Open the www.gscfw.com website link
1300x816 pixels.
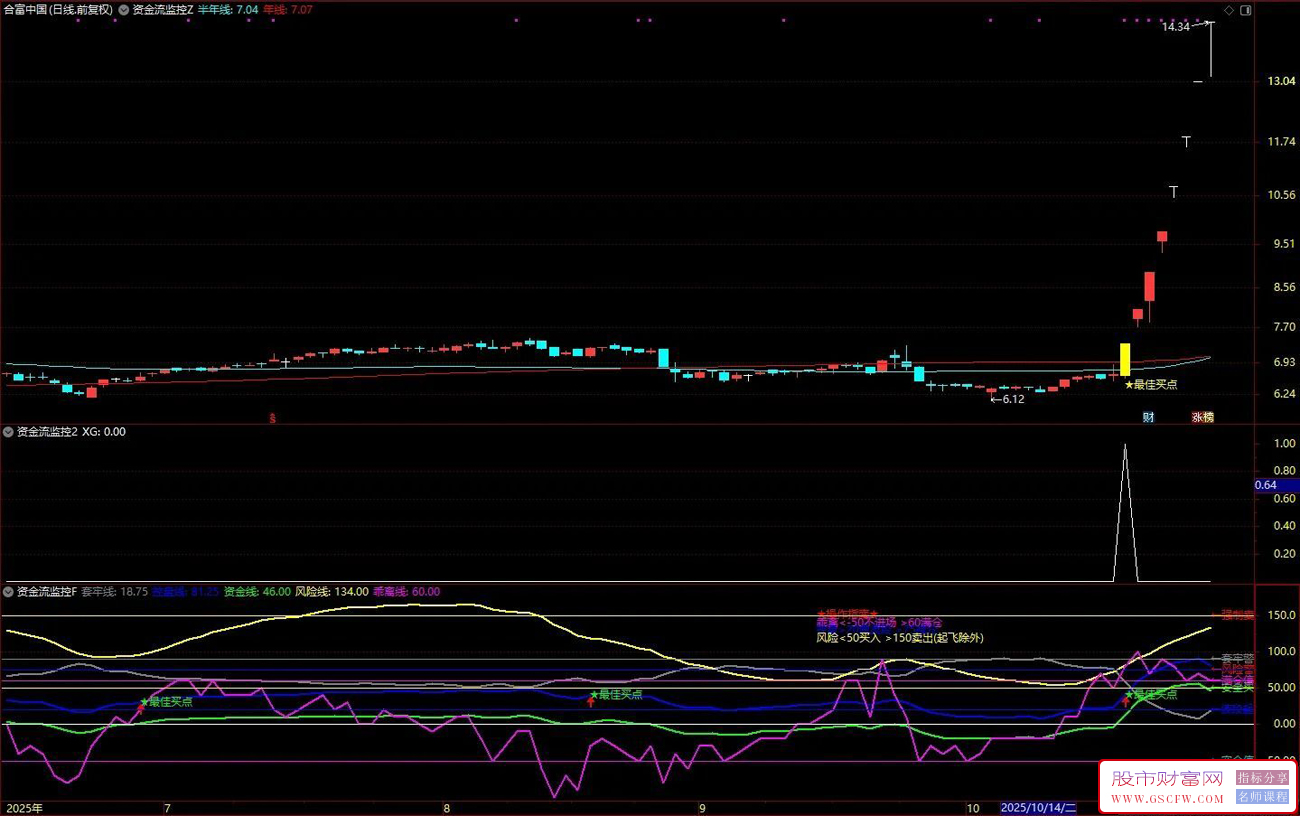pos(1165,799)
